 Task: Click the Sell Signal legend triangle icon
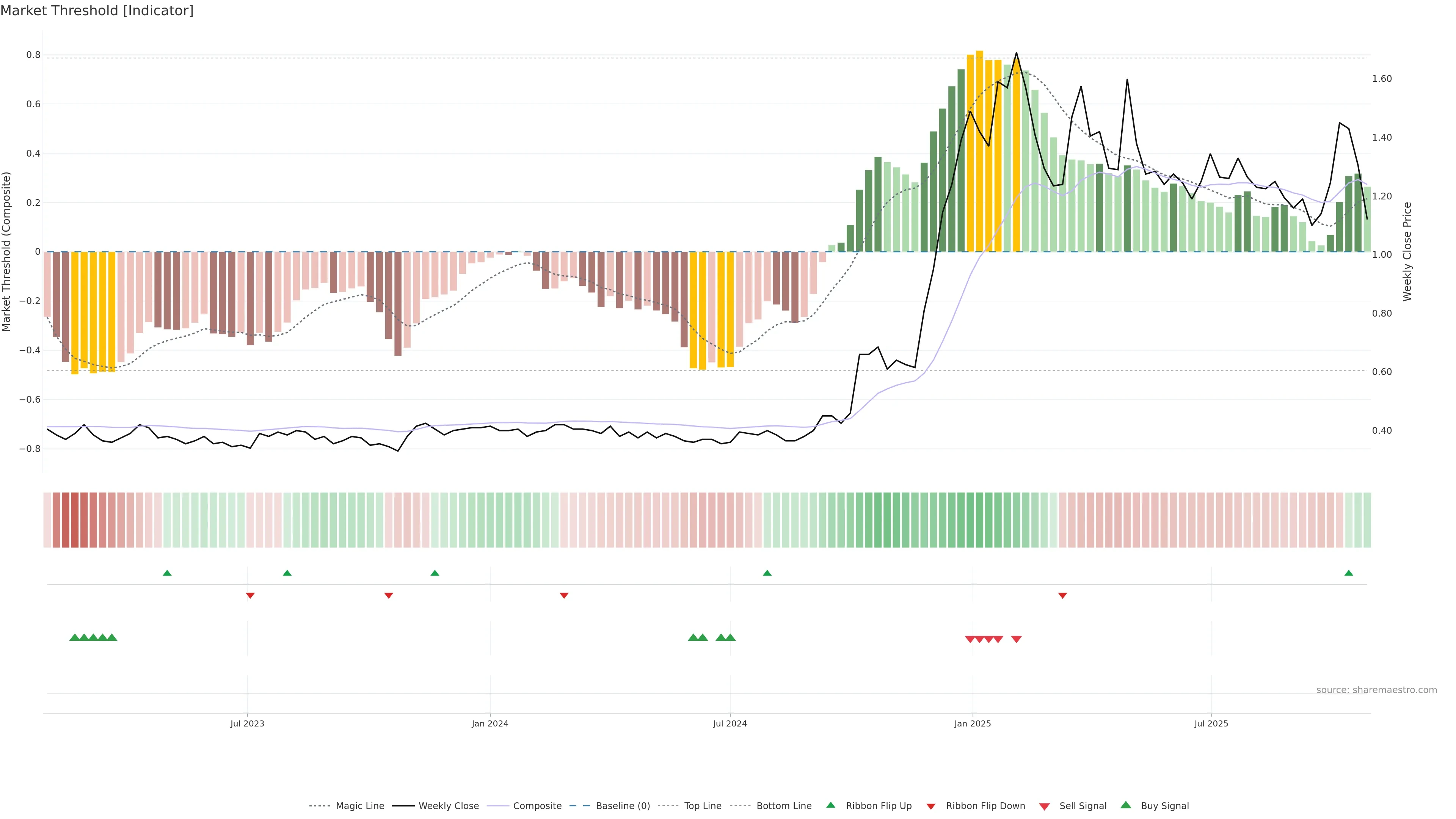tap(1044, 806)
